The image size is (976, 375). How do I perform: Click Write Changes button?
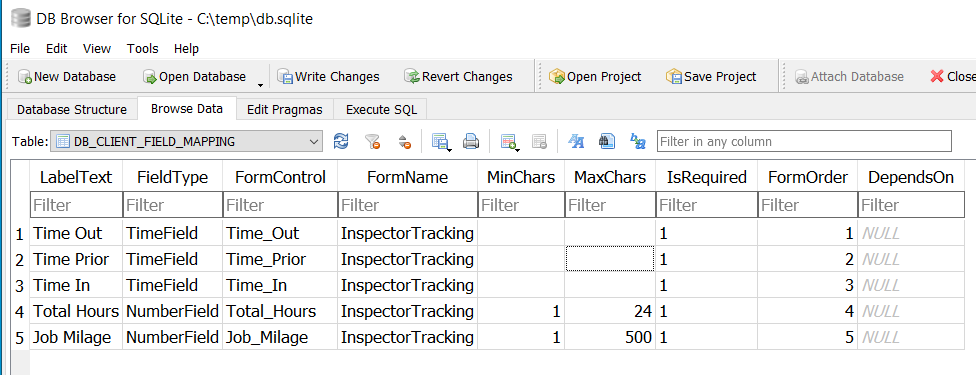pyautogui.click(x=328, y=77)
